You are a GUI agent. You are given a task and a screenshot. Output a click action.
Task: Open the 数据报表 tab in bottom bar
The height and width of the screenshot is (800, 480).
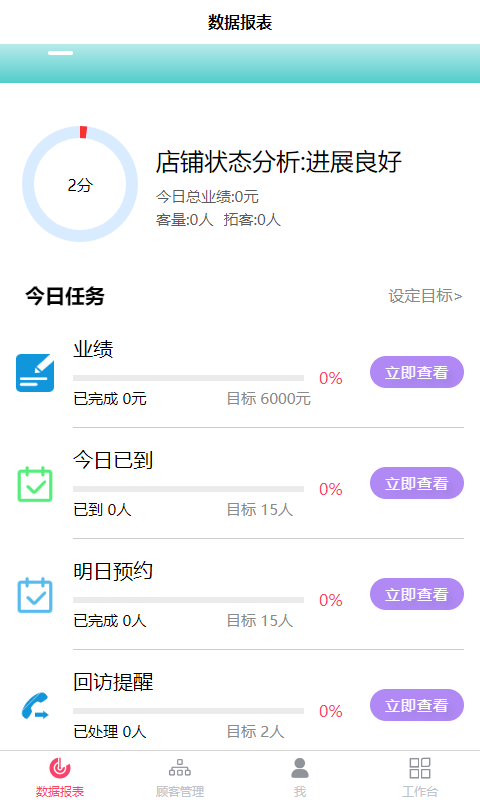pyautogui.click(x=60, y=778)
